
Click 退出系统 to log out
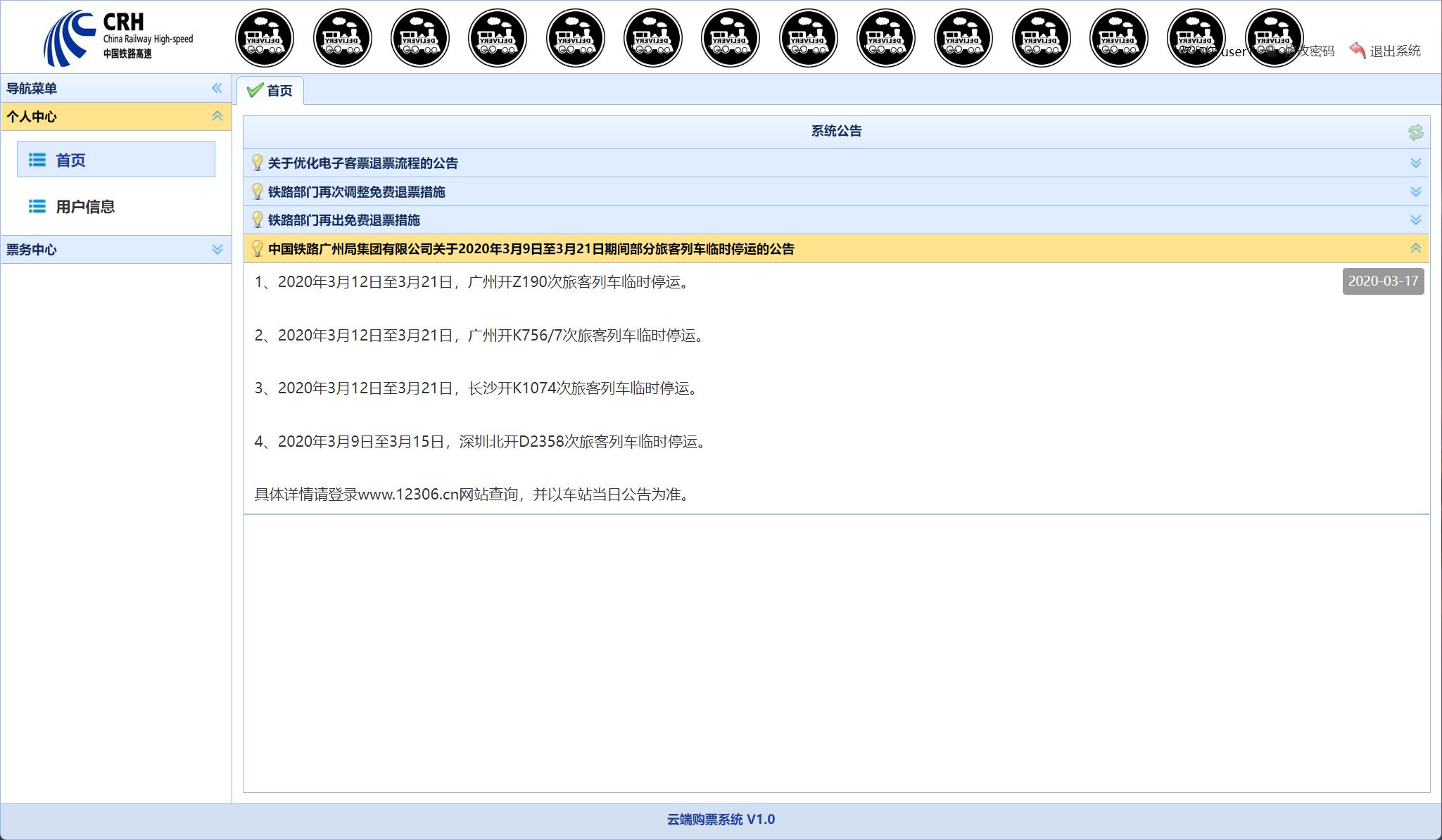(x=1393, y=50)
